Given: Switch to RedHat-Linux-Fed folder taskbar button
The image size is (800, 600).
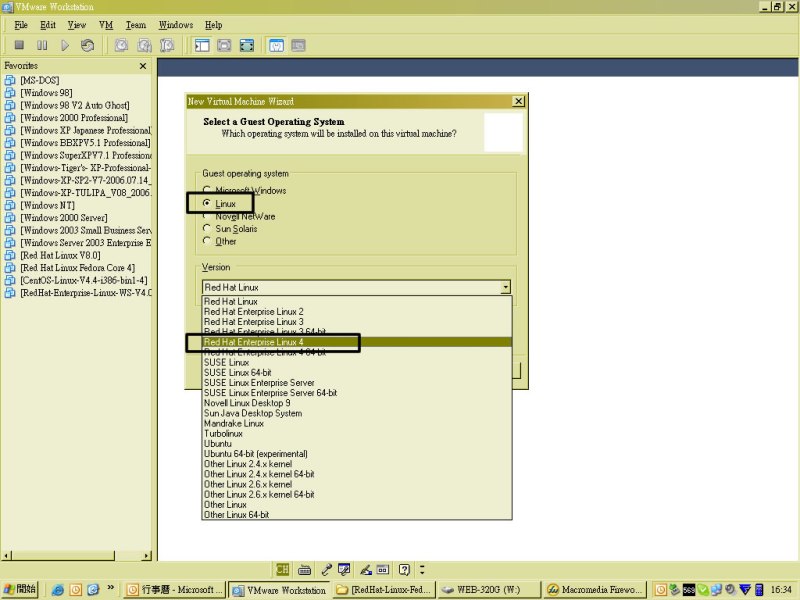Looking at the screenshot, I should point(385,590).
